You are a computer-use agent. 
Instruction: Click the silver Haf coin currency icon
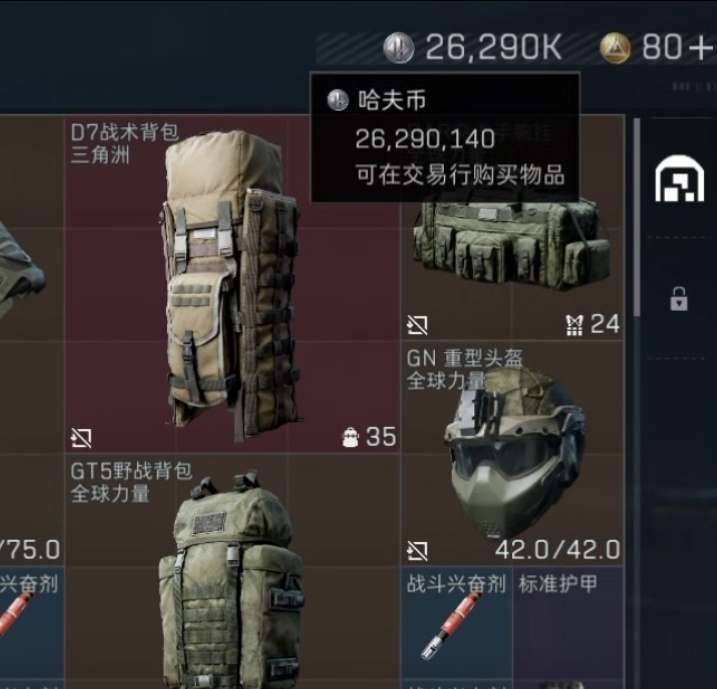399,48
